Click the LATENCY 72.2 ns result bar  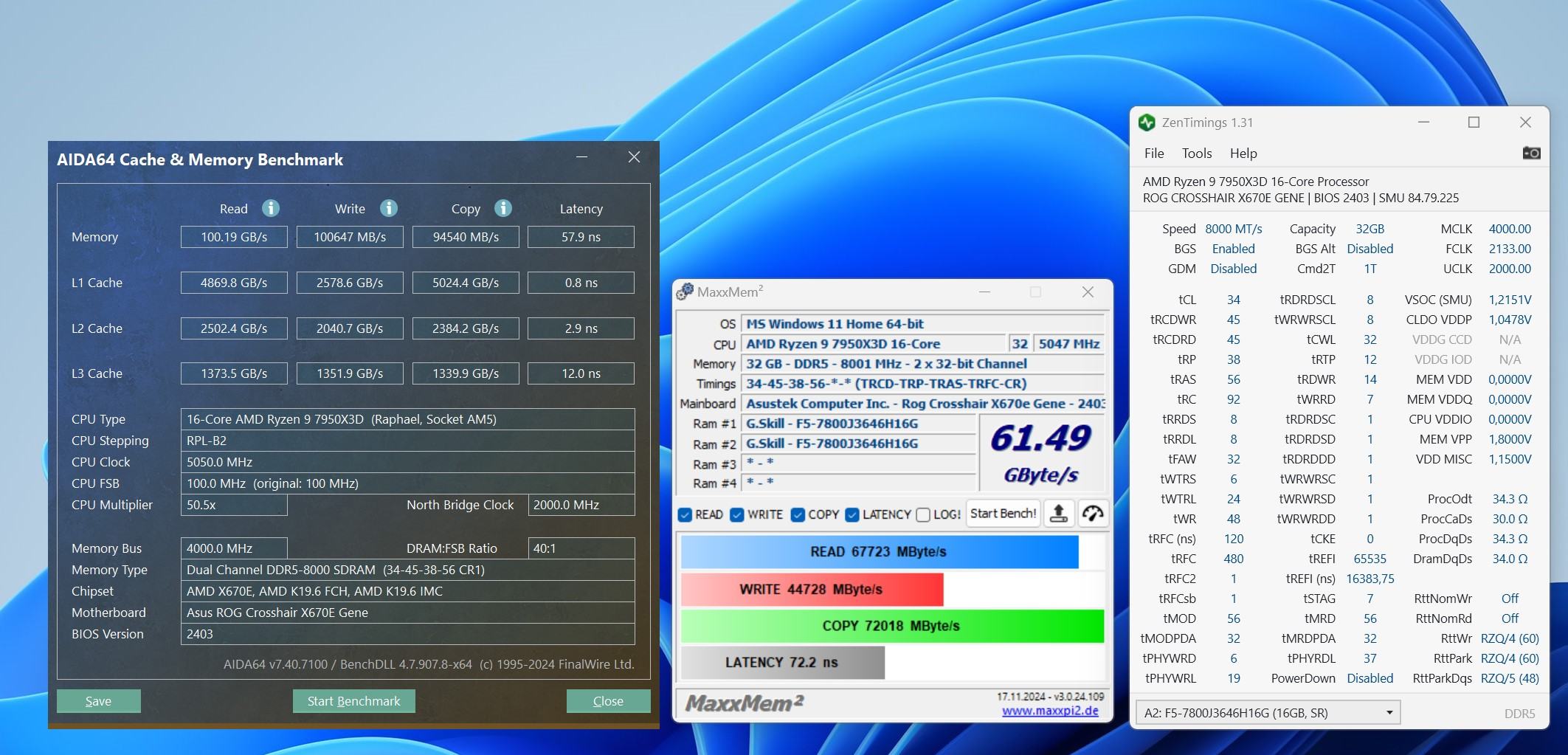pyautogui.click(x=782, y=663)
